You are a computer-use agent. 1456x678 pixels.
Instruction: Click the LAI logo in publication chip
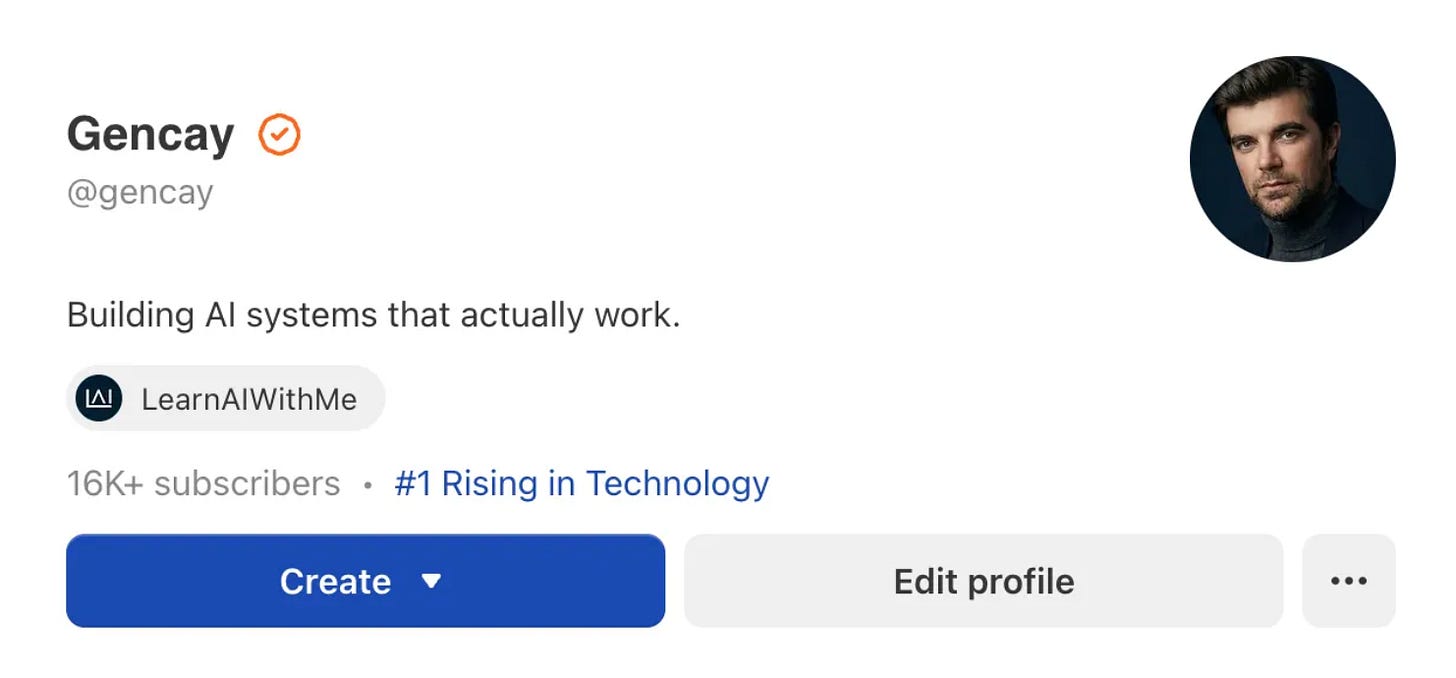[x=99, y=399]
